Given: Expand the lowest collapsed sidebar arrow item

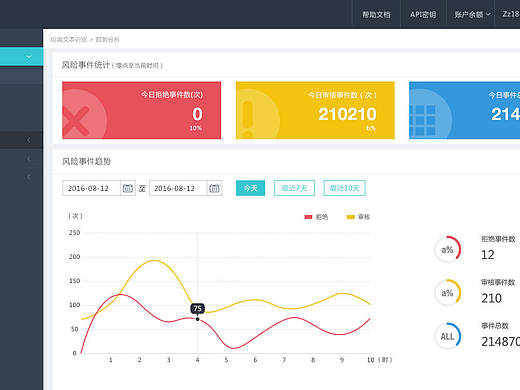Looking at the screenshot, I should (29, 177).
